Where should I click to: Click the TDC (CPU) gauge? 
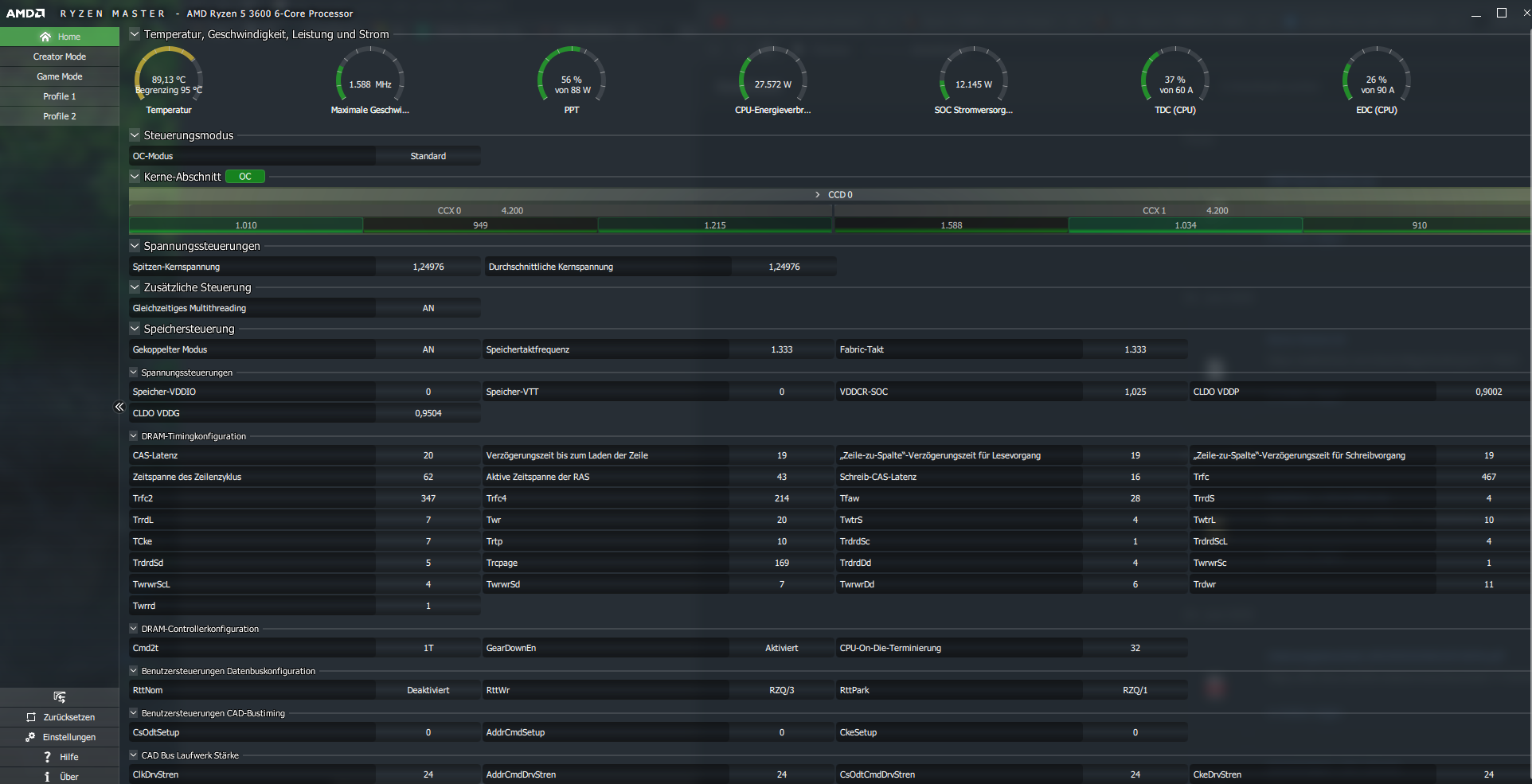point(1175,80)
